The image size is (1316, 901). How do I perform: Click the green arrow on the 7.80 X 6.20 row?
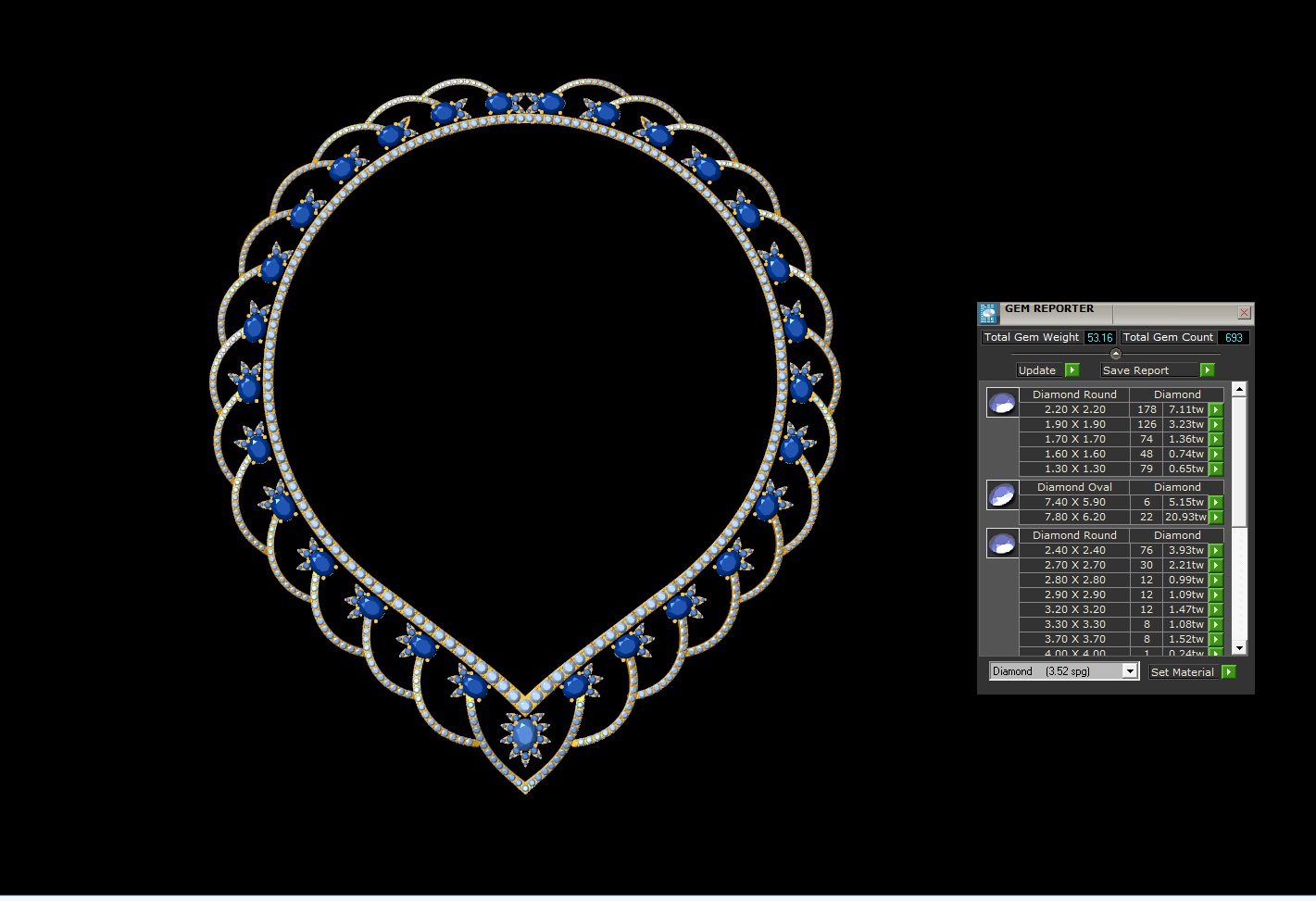click(x=1216, y=517)
